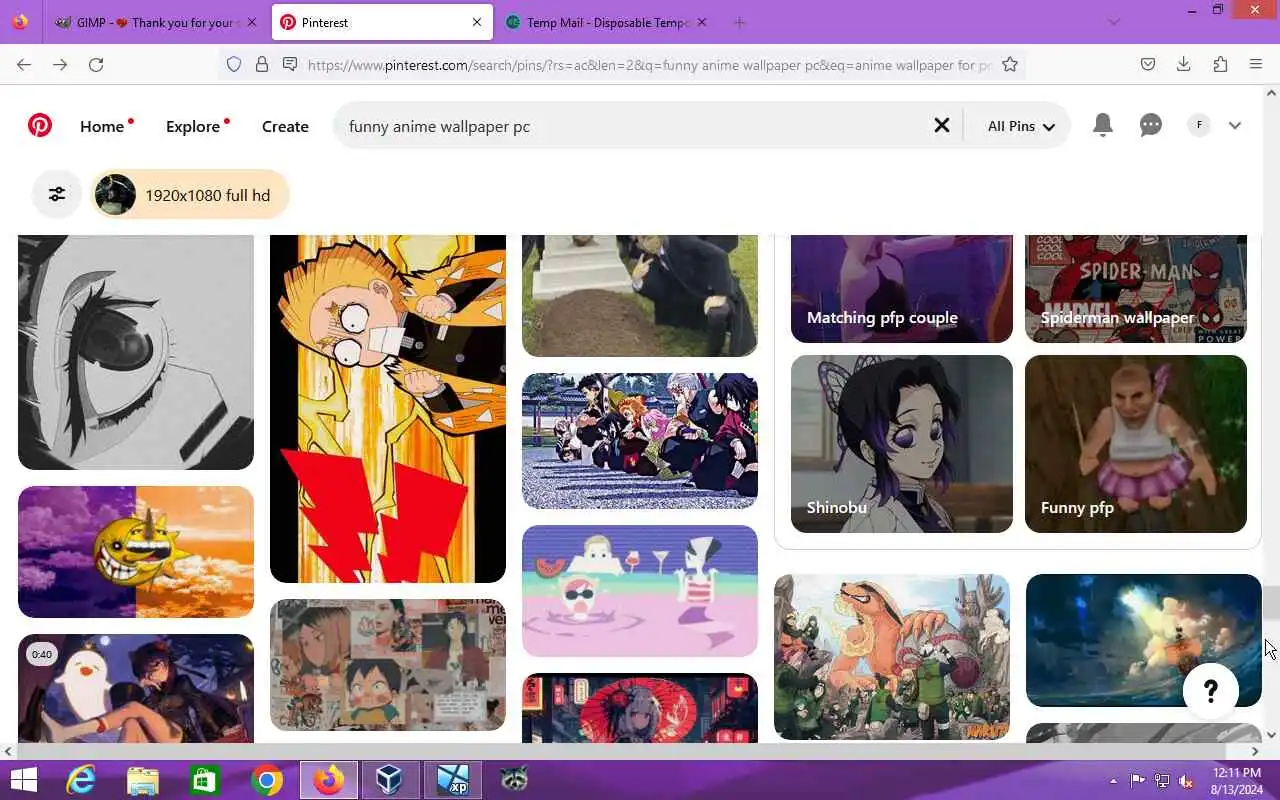Screen dimensions: 1280x800
Task: Launch Google Chrome from taskbar
Action: click(x=266, y=780)
